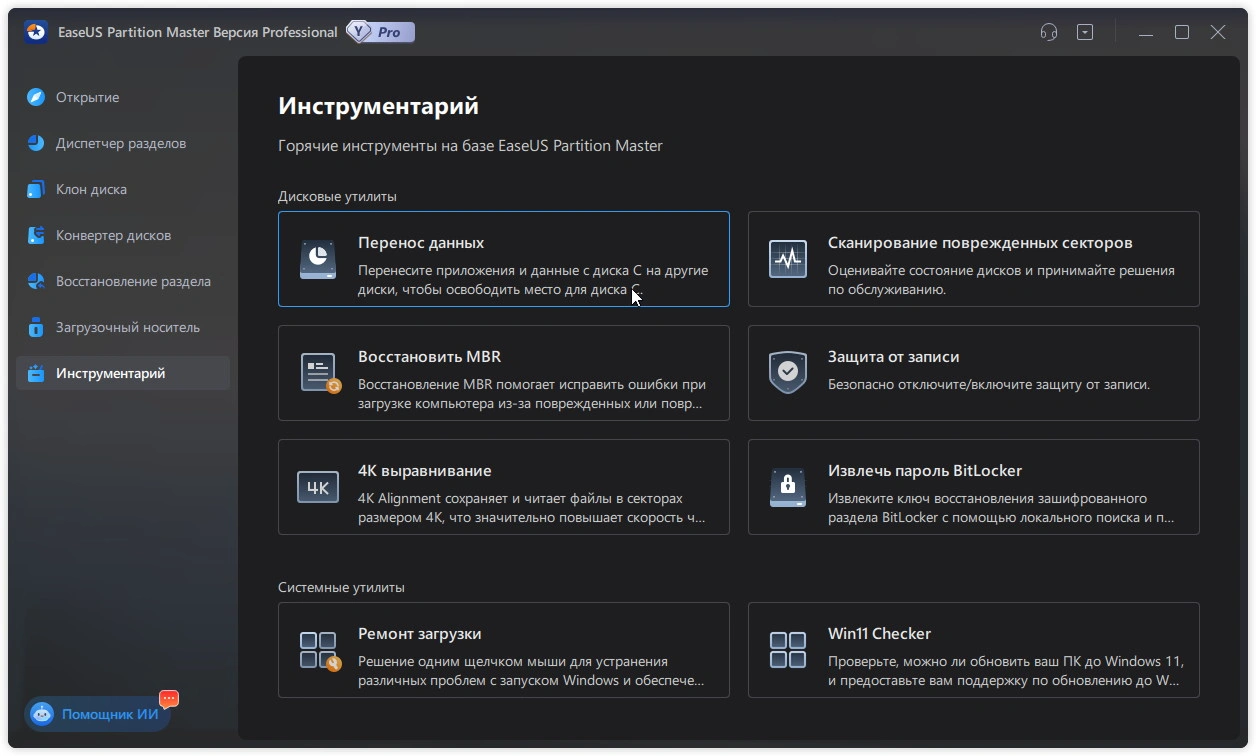Click the Инструментарий sidebar icon

click(36, 373)
